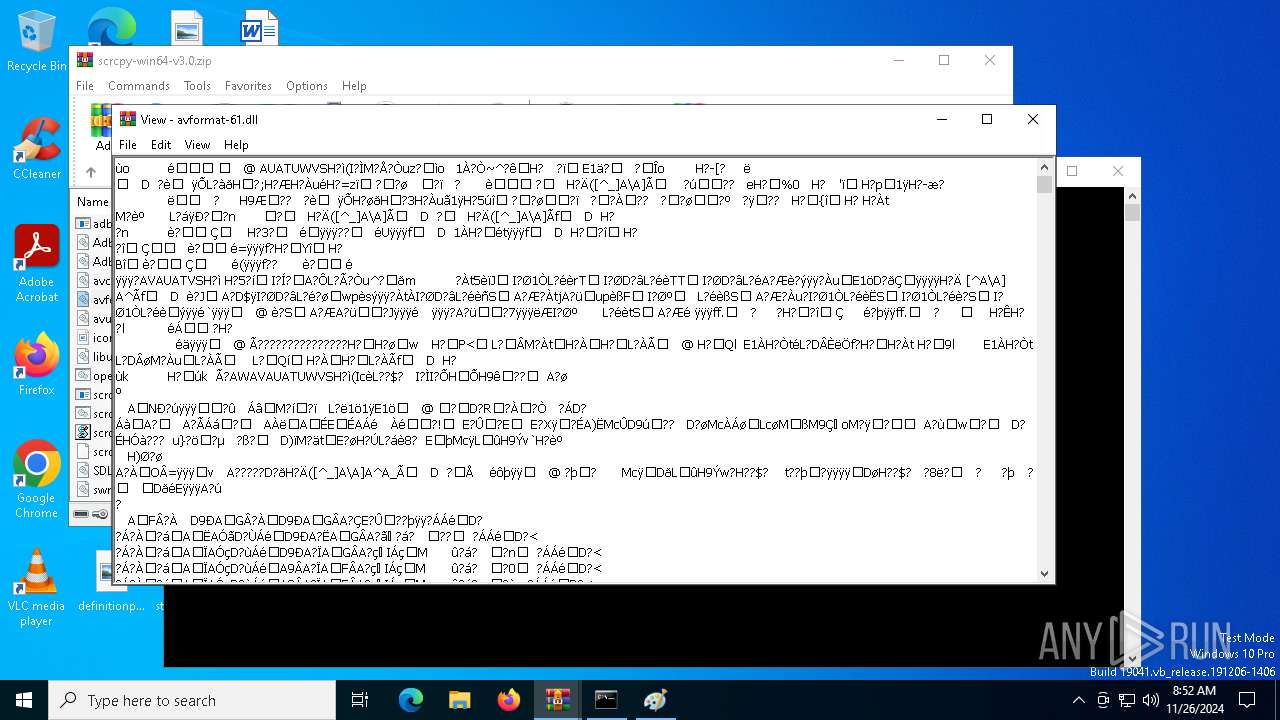
Task: Select the highlighted avf file entry
Action: (94, 299)
